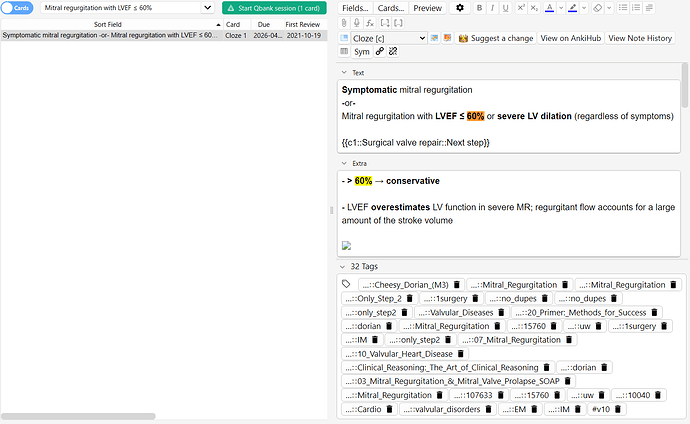Viewport: 690px width, 424px height.
Task: Click the superscript icon
Action: (x=521, y=8)
